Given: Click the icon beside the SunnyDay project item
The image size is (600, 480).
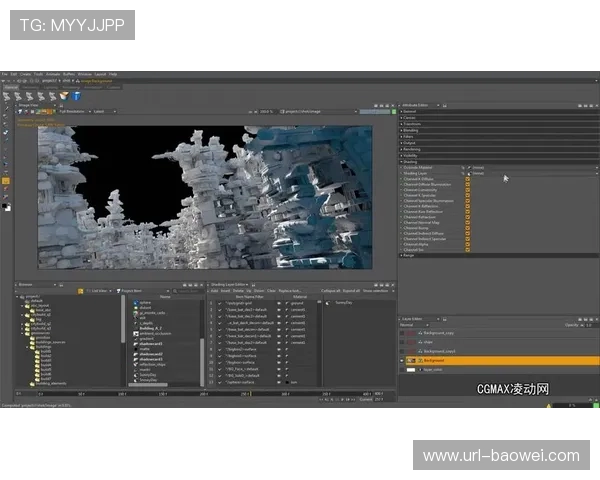Looking at the screenshot, I should [x=135, y=373].
